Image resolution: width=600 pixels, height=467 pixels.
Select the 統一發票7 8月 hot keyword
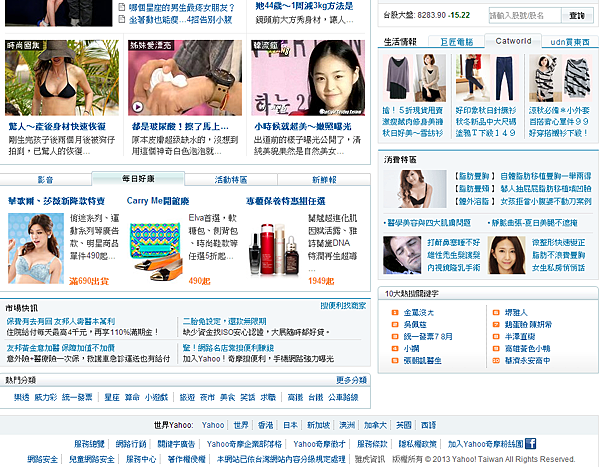coord(428,336)
